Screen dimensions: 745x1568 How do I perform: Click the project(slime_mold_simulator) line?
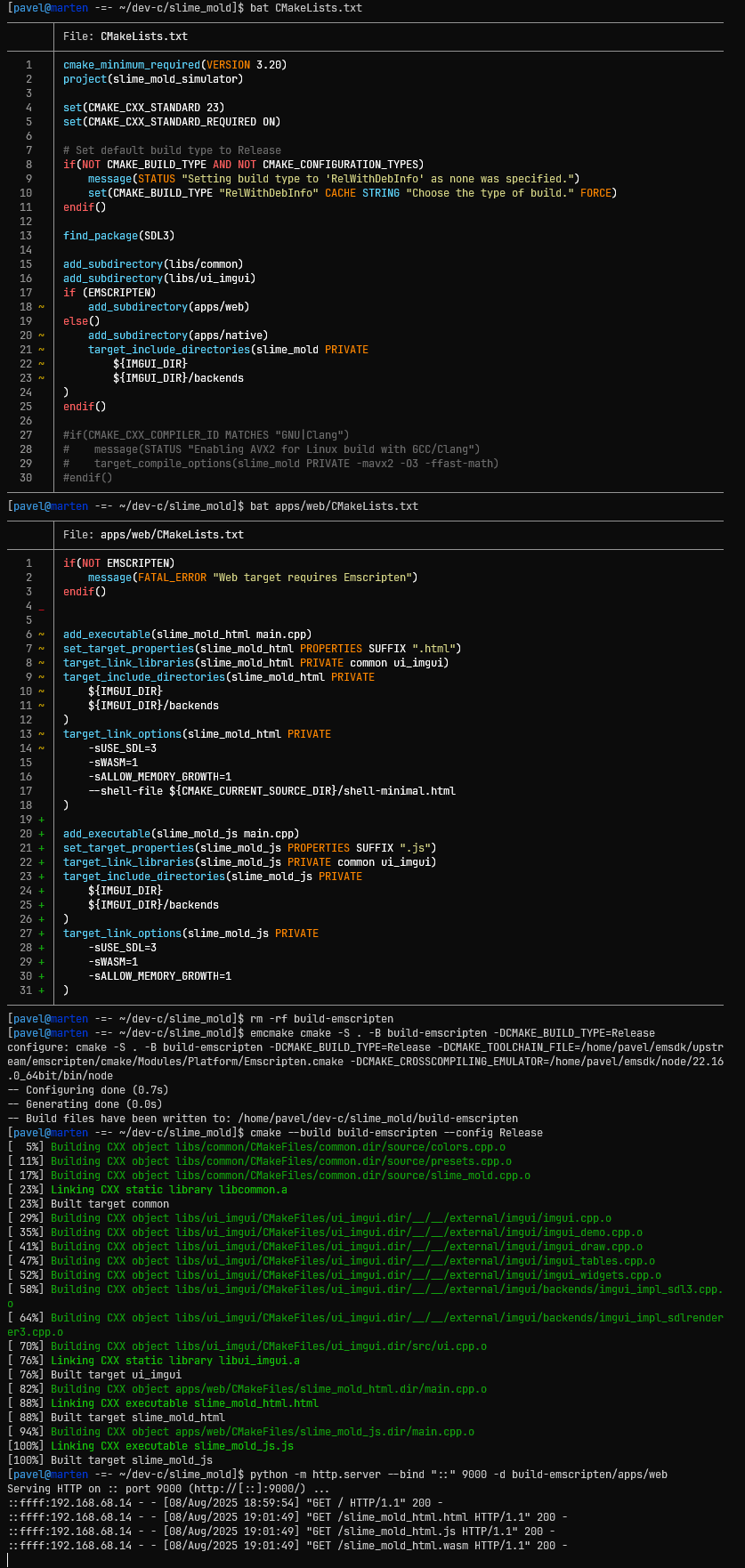click(153, 79)
